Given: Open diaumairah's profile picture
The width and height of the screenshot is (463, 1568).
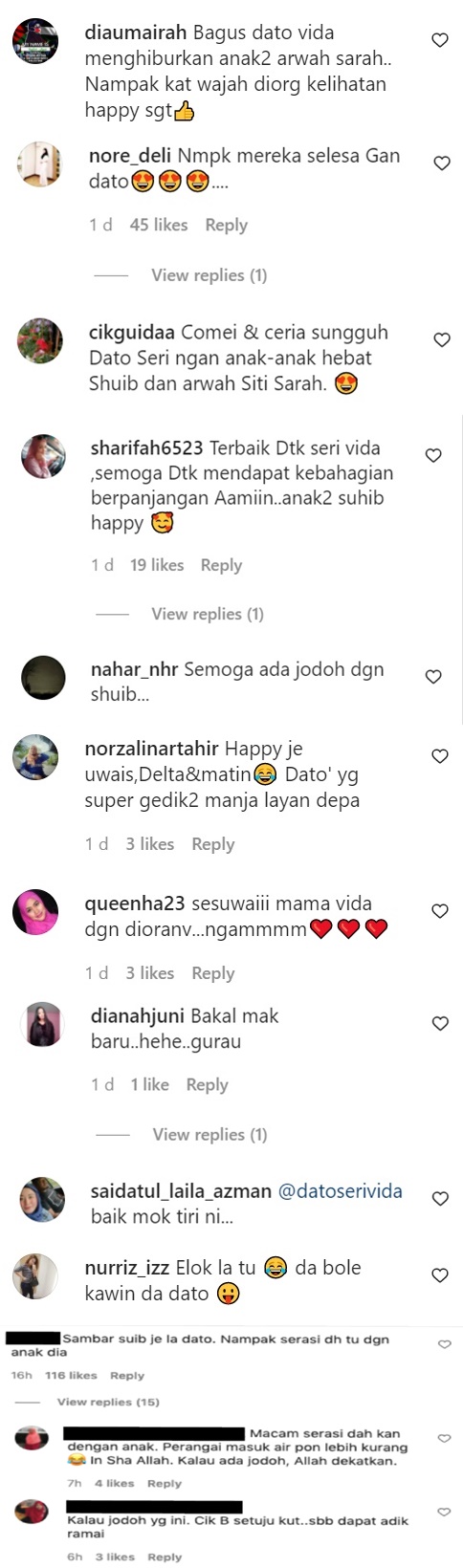Looking at the screenshot, I should [35, 42].
